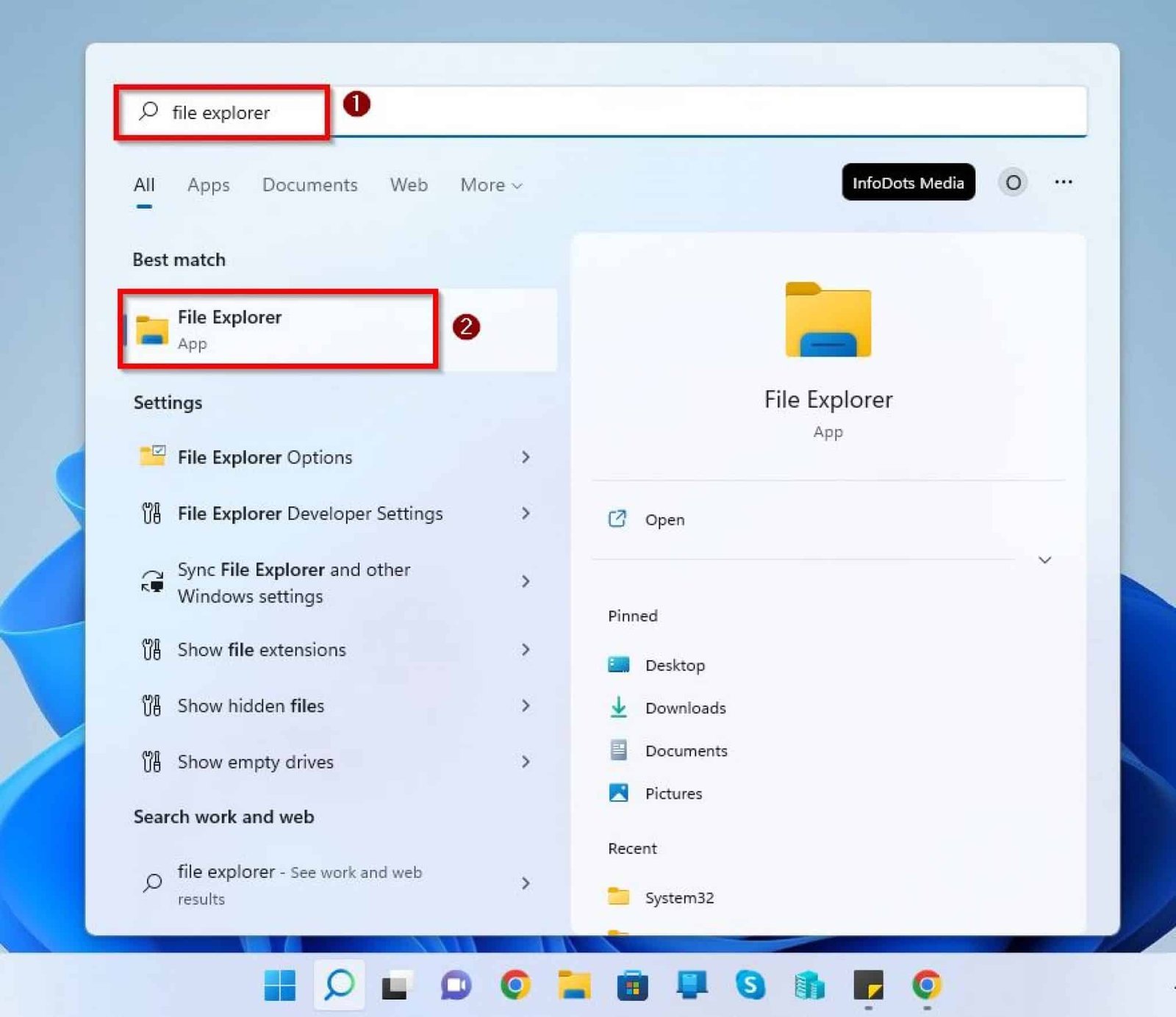Expand Show hidden files chevron

click(x=526, y=705)
